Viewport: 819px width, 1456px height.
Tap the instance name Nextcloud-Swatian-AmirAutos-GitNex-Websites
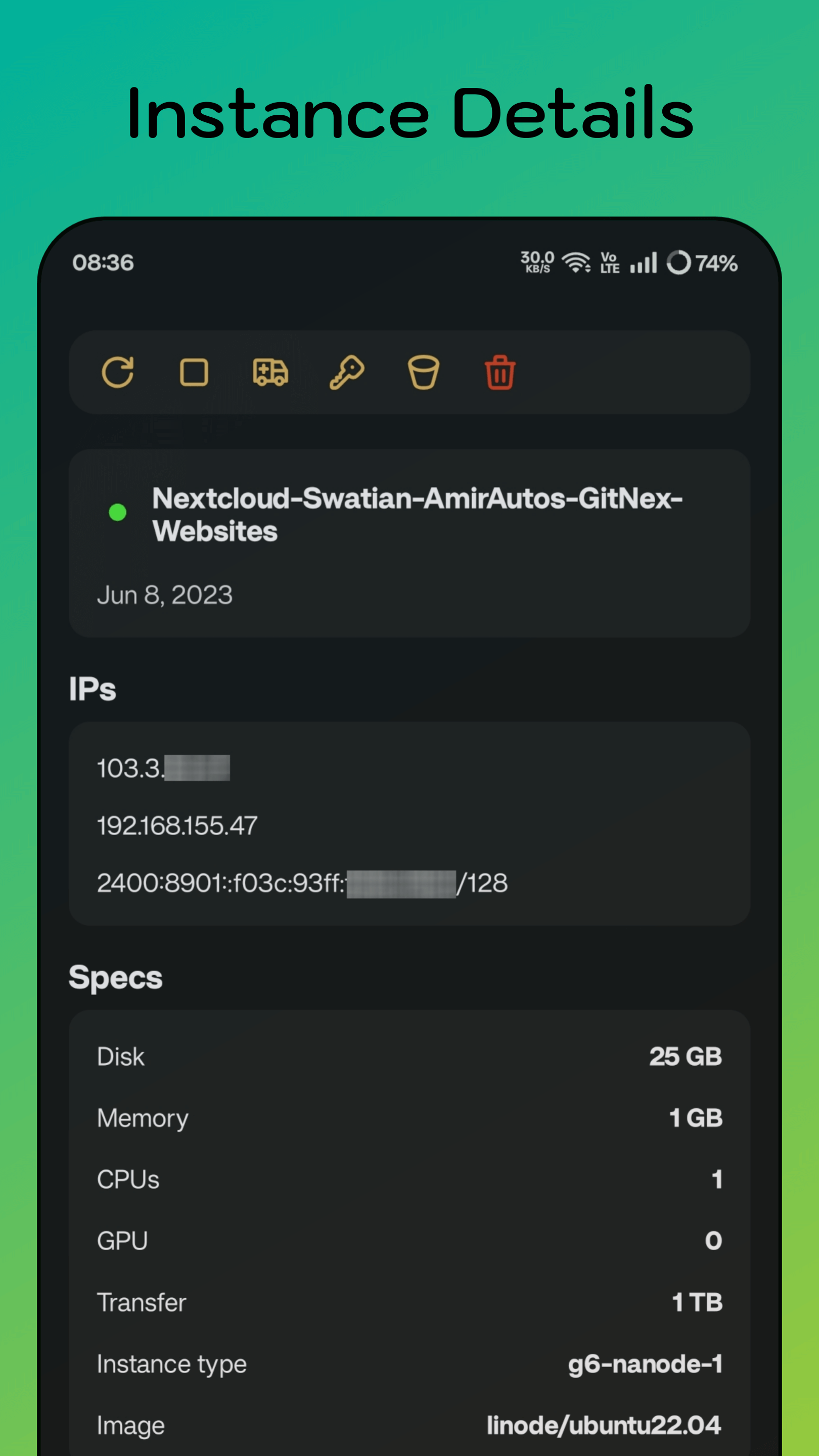(417, 514)
